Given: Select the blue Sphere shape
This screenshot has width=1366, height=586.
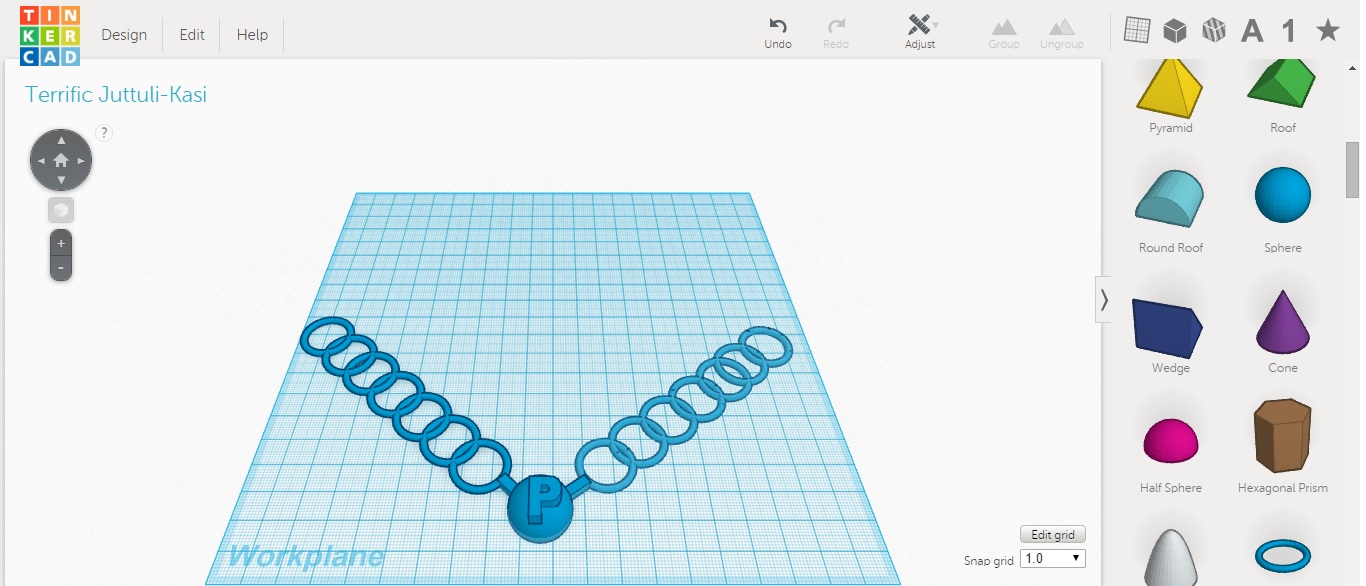Looking at the screenshot, I should click(x=1283, y=196).
